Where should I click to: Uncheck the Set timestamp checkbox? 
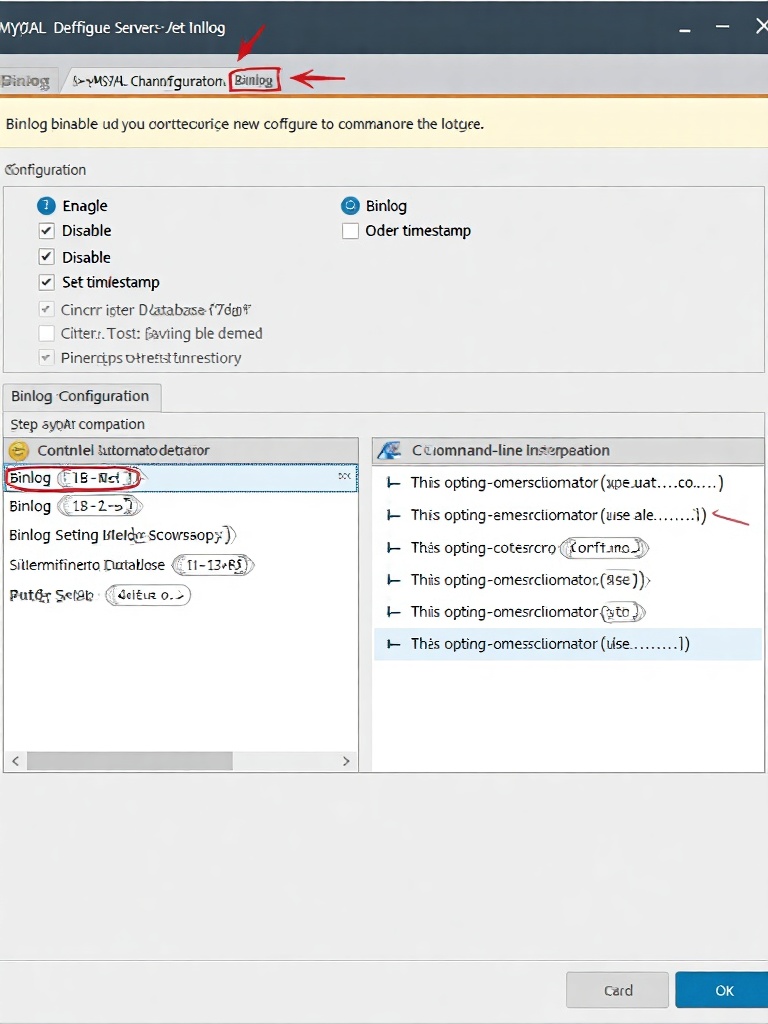pyautogui.click(x=46, y=282)
